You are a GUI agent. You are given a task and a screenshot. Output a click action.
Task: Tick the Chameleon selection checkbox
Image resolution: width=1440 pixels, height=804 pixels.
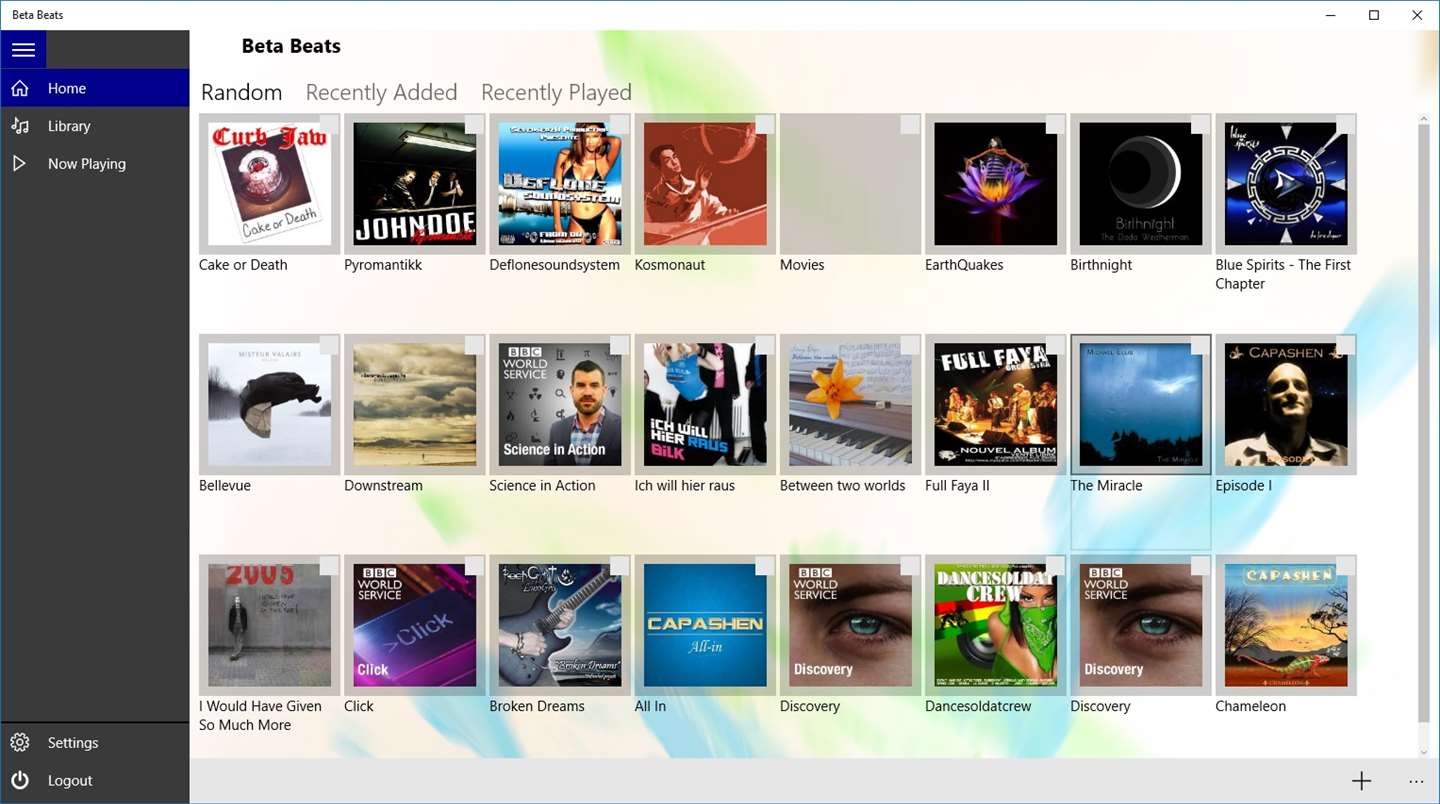[x=1345, y=566]
